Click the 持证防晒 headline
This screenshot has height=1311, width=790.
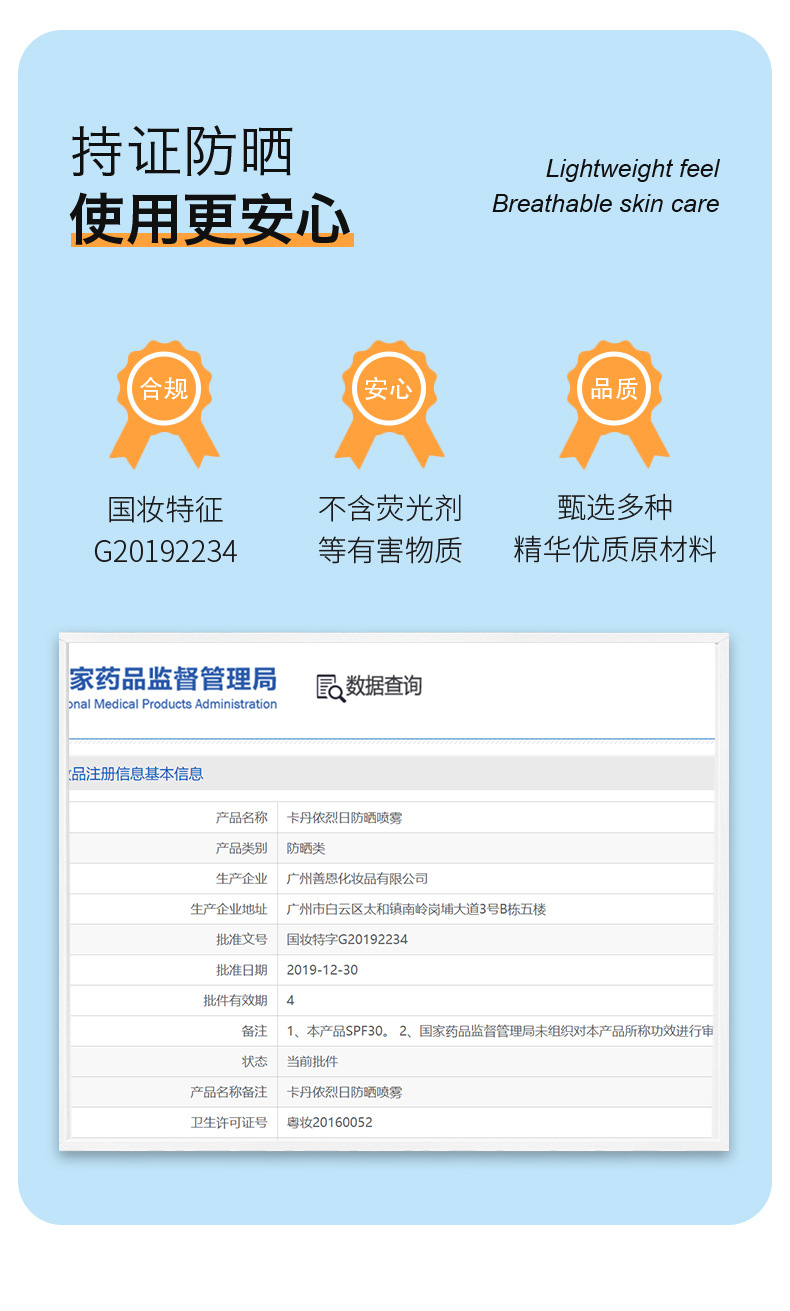click(182, 153)
